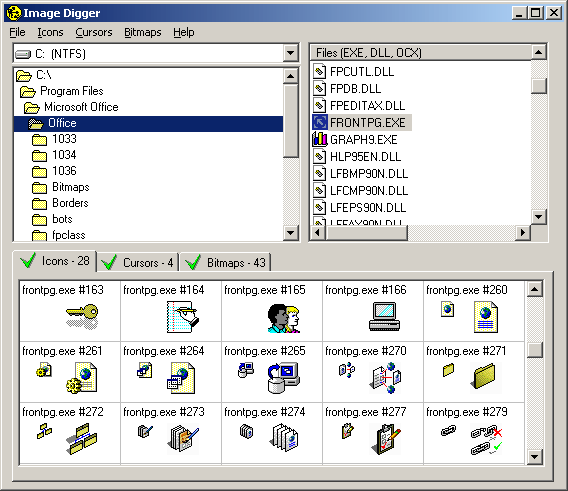The image size is (568, 491).
Task: Click folder tree scroll down arrow
Action: (291, 233)
